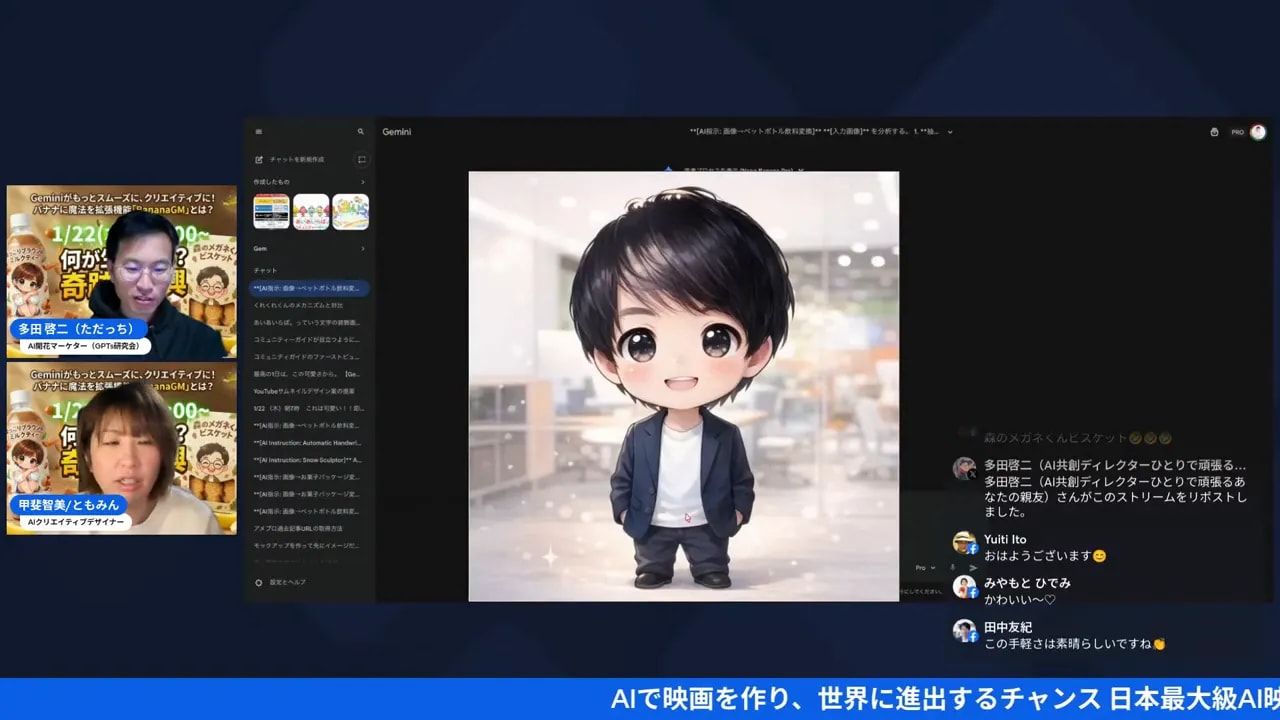Open the chat title dropdown arrow
The height and width of the screenshot is (720, 1280).
[950, 132]
